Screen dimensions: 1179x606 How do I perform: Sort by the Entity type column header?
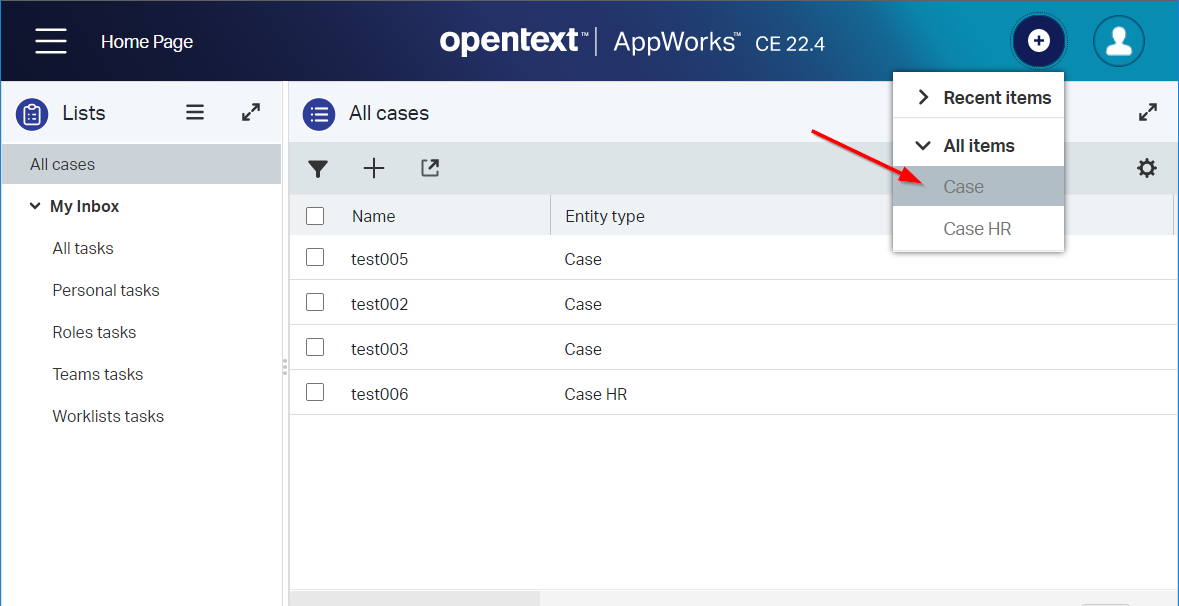tap(605, 216)
